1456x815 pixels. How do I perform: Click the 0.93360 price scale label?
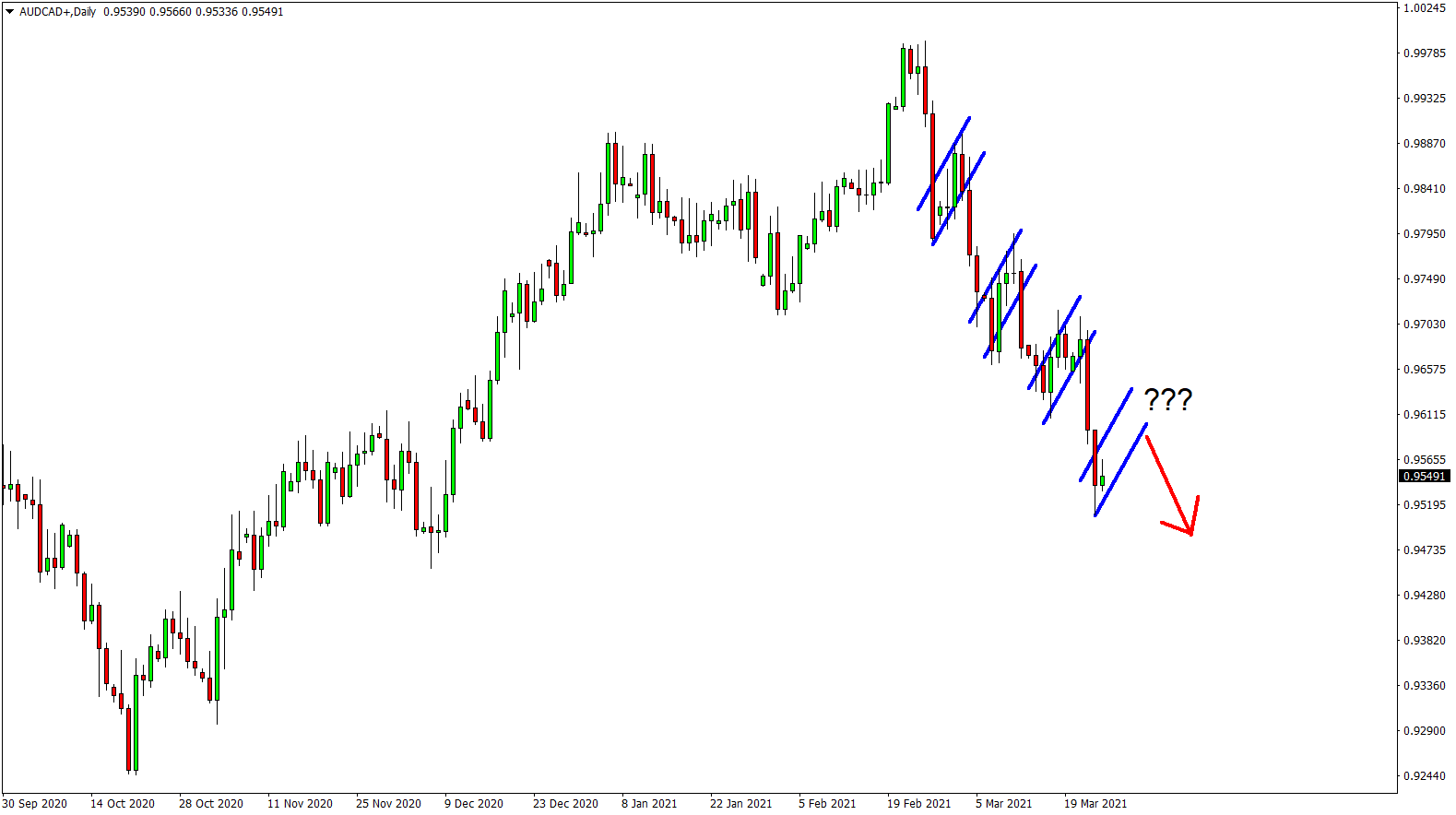[1425, 686]
